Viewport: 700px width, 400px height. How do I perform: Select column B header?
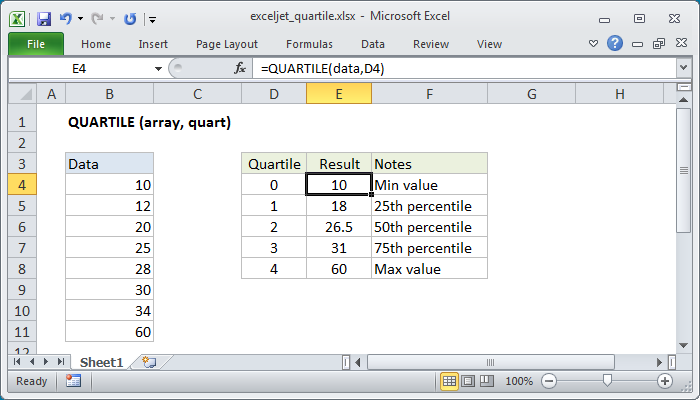coord(109,94)
